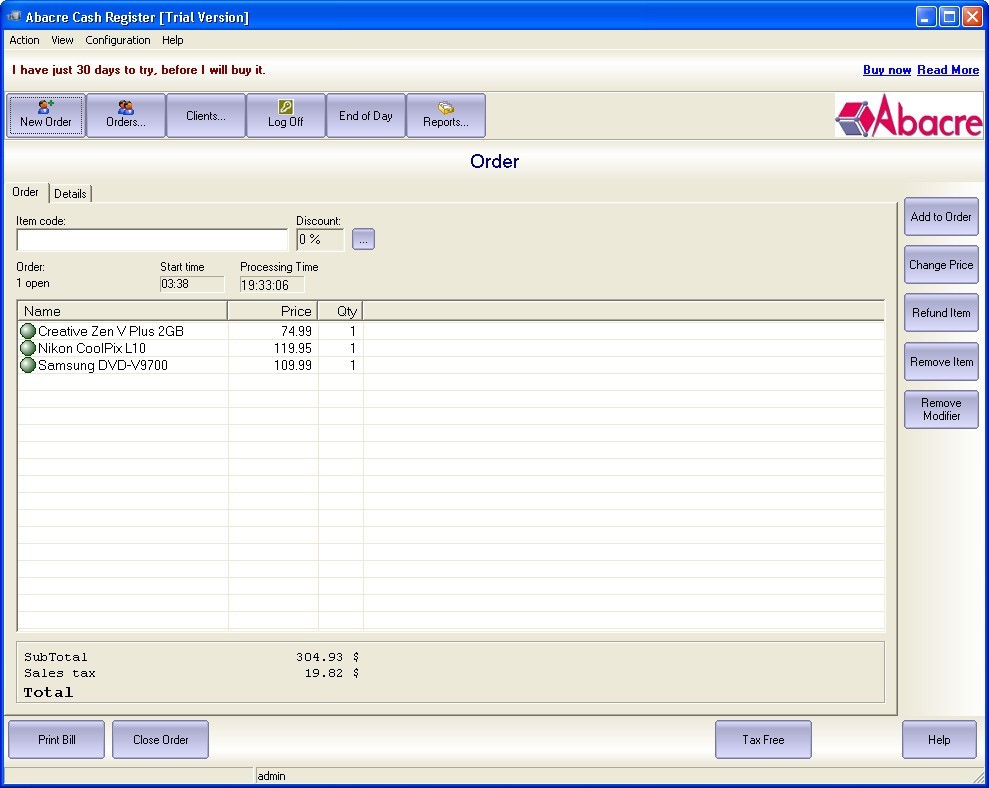Follow the Buy now link
The image size is (989, 788).
pyautogui.click(x=886, y=70)
